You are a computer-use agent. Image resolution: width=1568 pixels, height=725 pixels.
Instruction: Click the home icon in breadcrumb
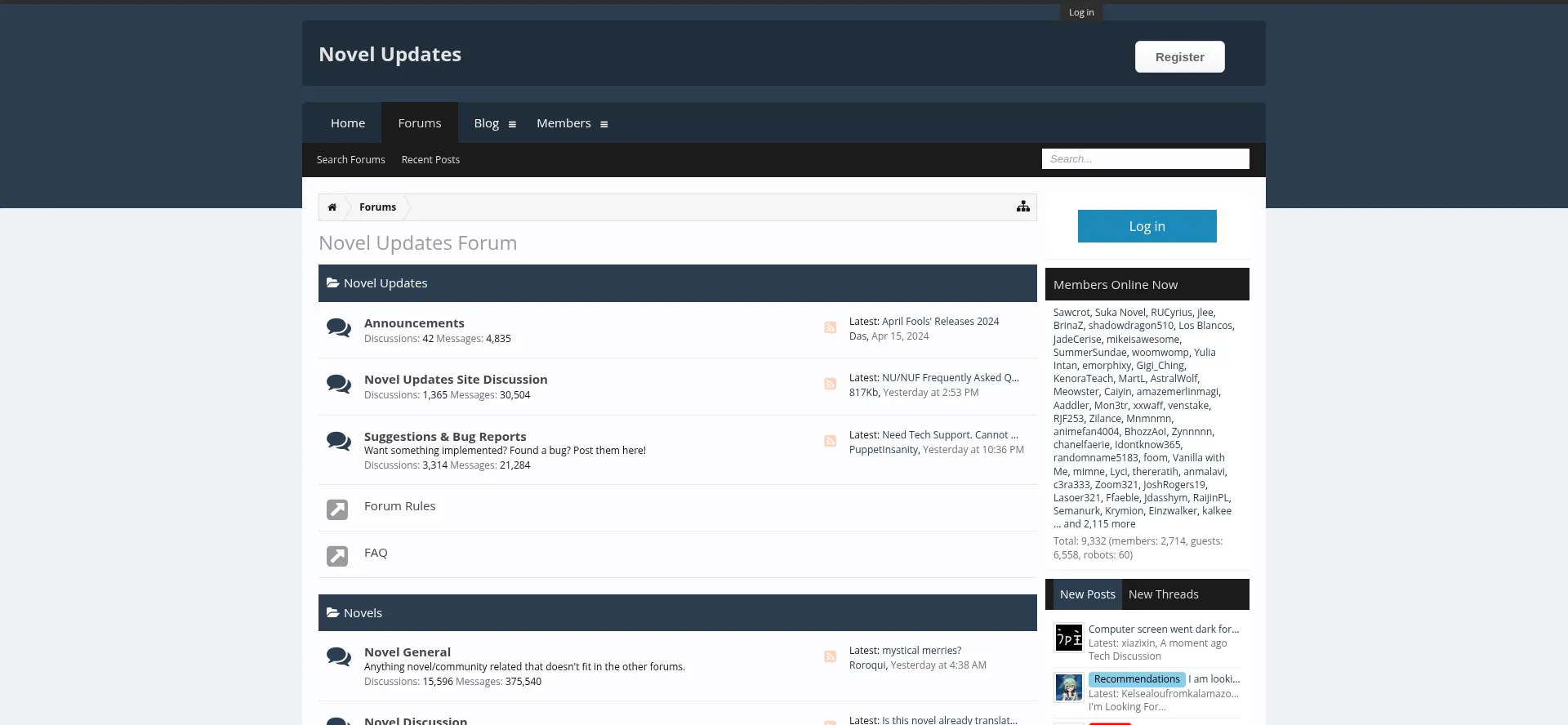tap(332, 207)
